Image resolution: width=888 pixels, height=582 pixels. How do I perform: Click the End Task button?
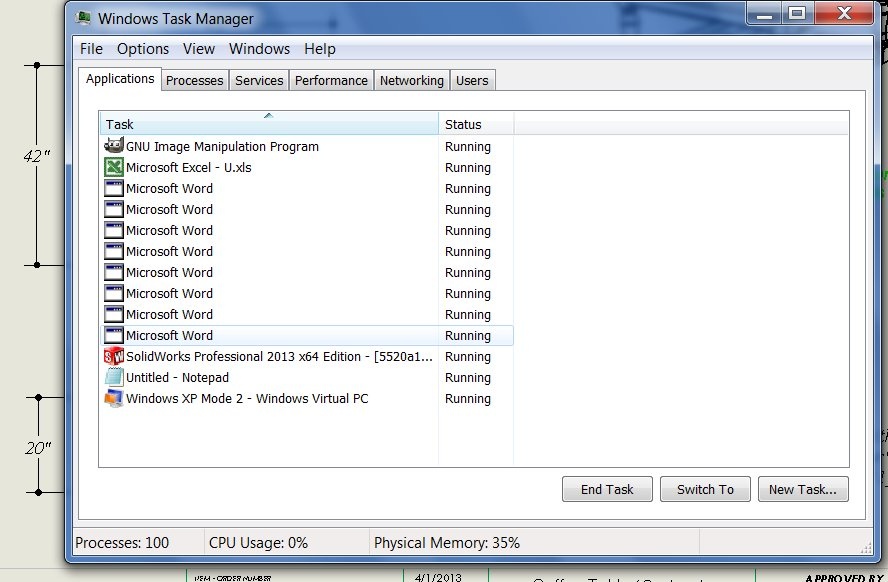tap(607, 489)
